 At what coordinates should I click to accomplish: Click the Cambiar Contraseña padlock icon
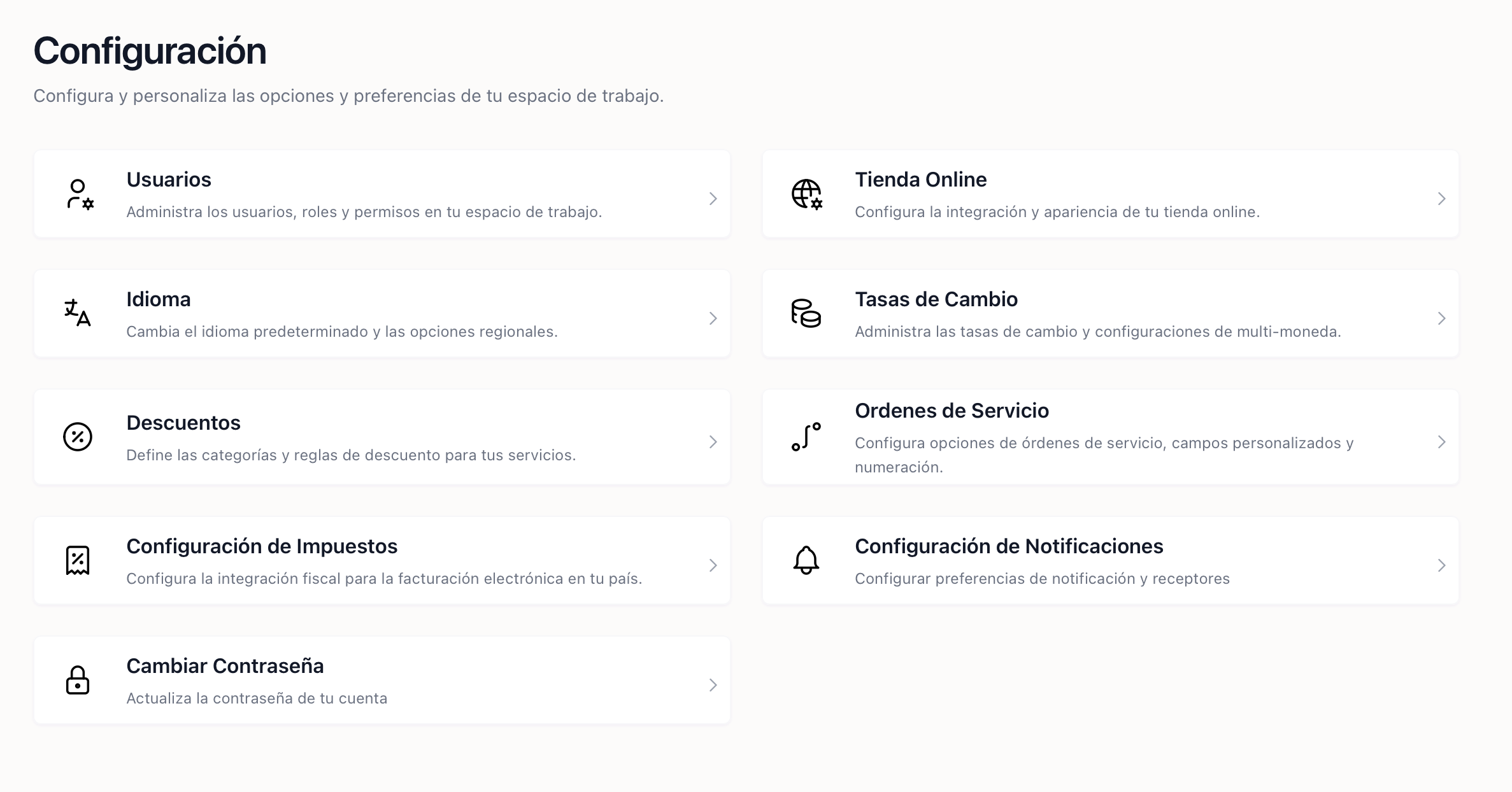pyautogui.click(x=78, y=680)
